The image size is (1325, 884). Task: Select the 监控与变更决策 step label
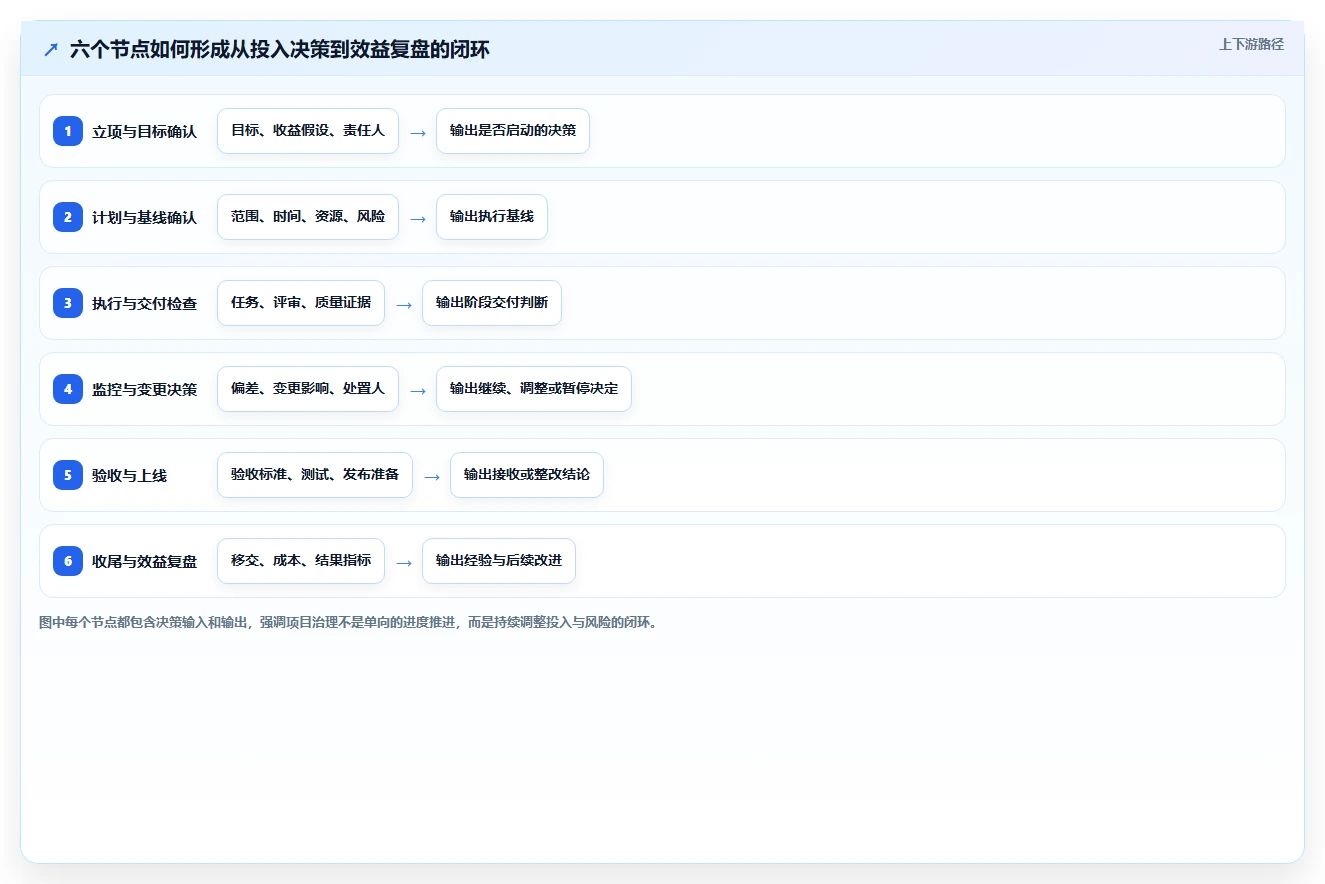(x=145, y=389)
